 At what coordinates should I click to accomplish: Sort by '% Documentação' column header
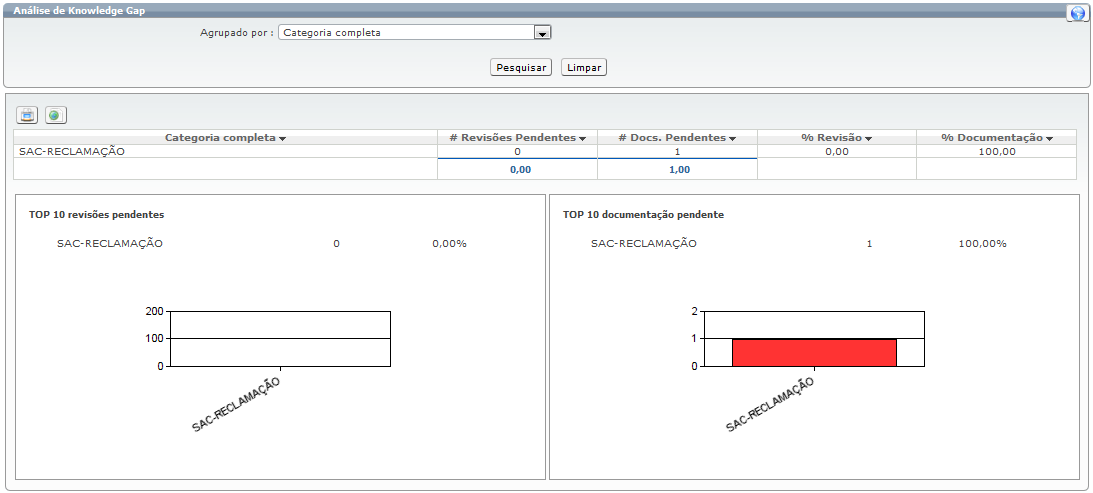[996, 138]
